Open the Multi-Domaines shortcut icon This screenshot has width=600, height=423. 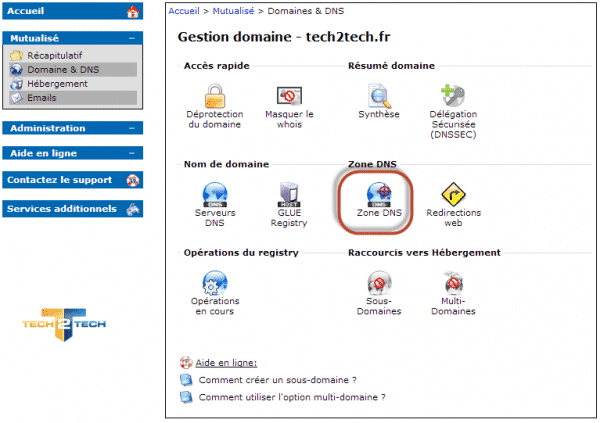tap(453, 284)
